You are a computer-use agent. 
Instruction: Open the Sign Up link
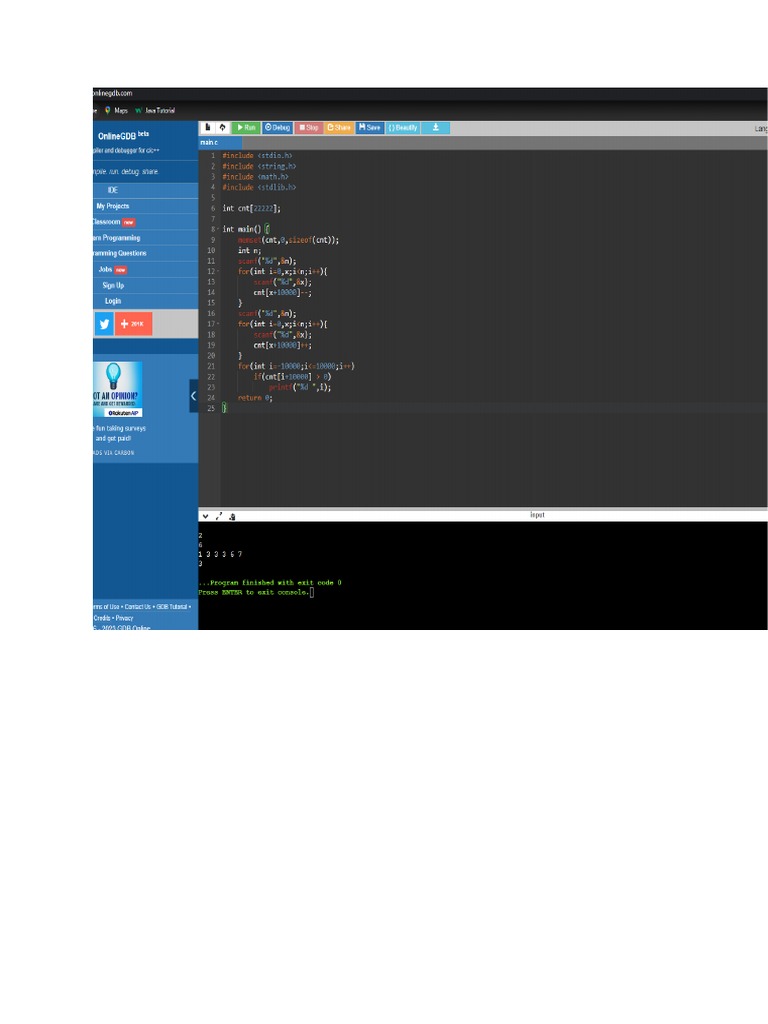pos(113,285)
